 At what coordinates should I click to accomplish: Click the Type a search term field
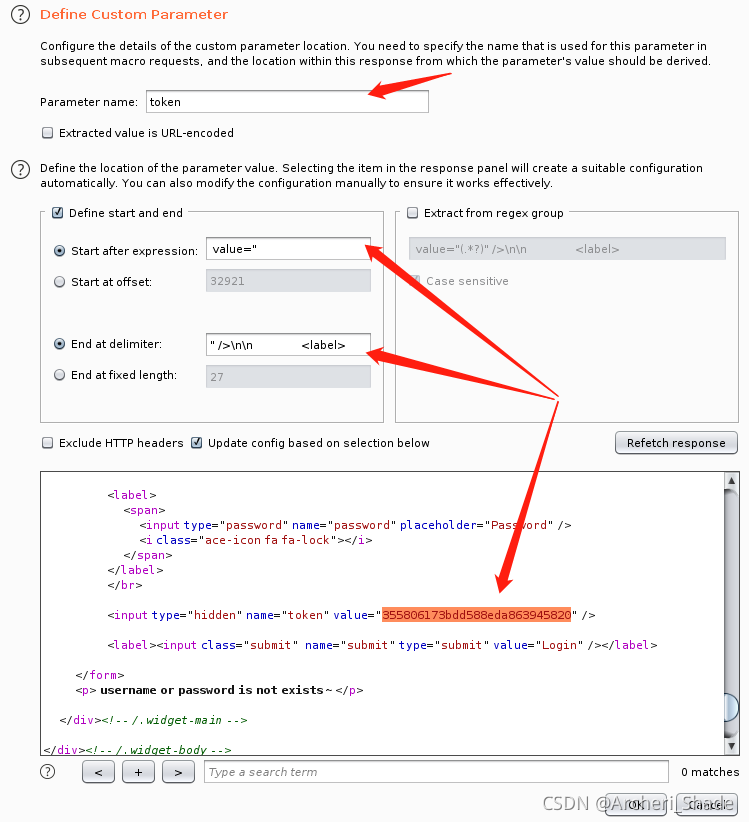pyautogui.click(x=436, y=772)
